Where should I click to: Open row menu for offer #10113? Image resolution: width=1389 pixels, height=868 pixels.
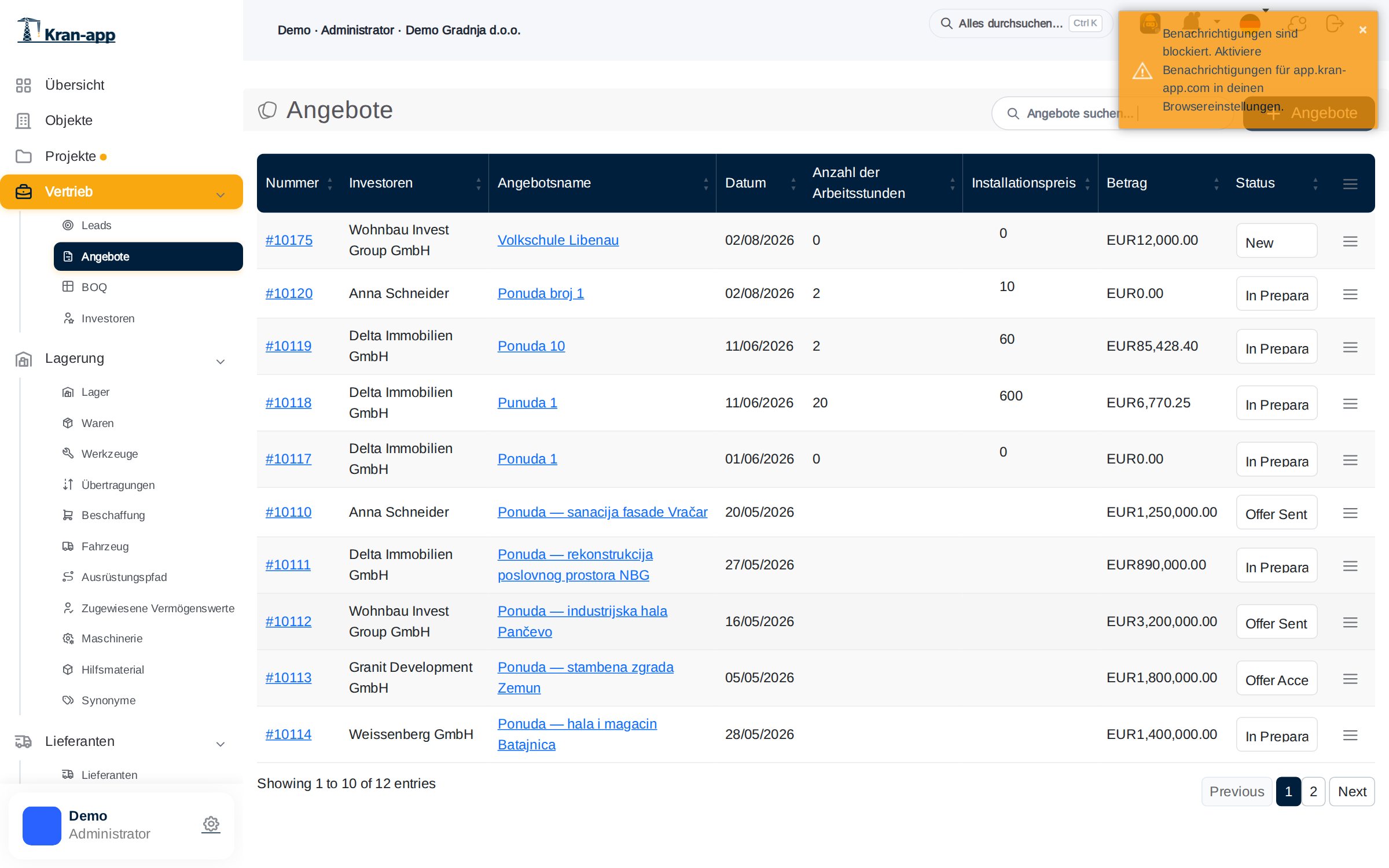[1350, 679]
